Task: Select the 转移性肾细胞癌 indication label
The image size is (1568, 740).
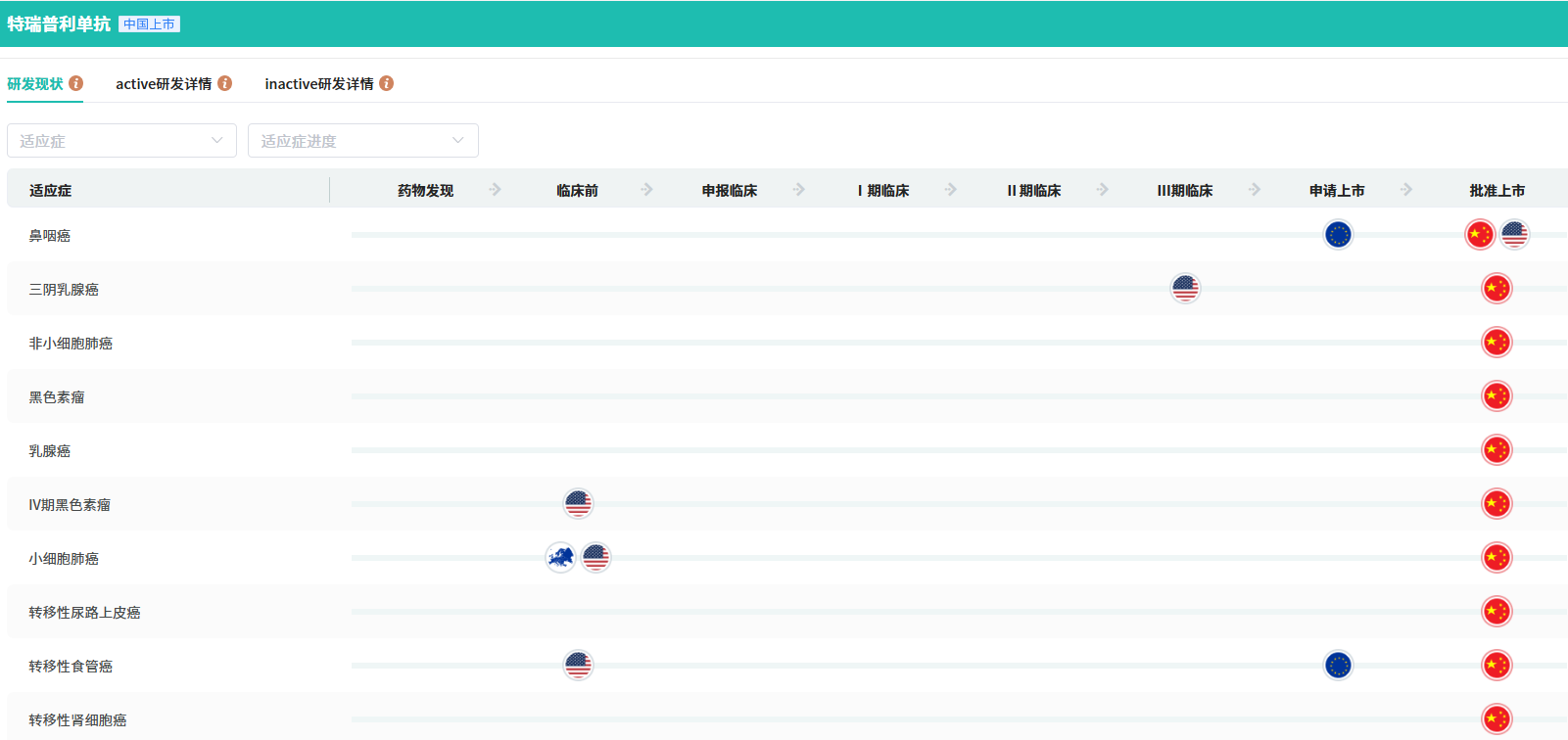Action: 77,720
